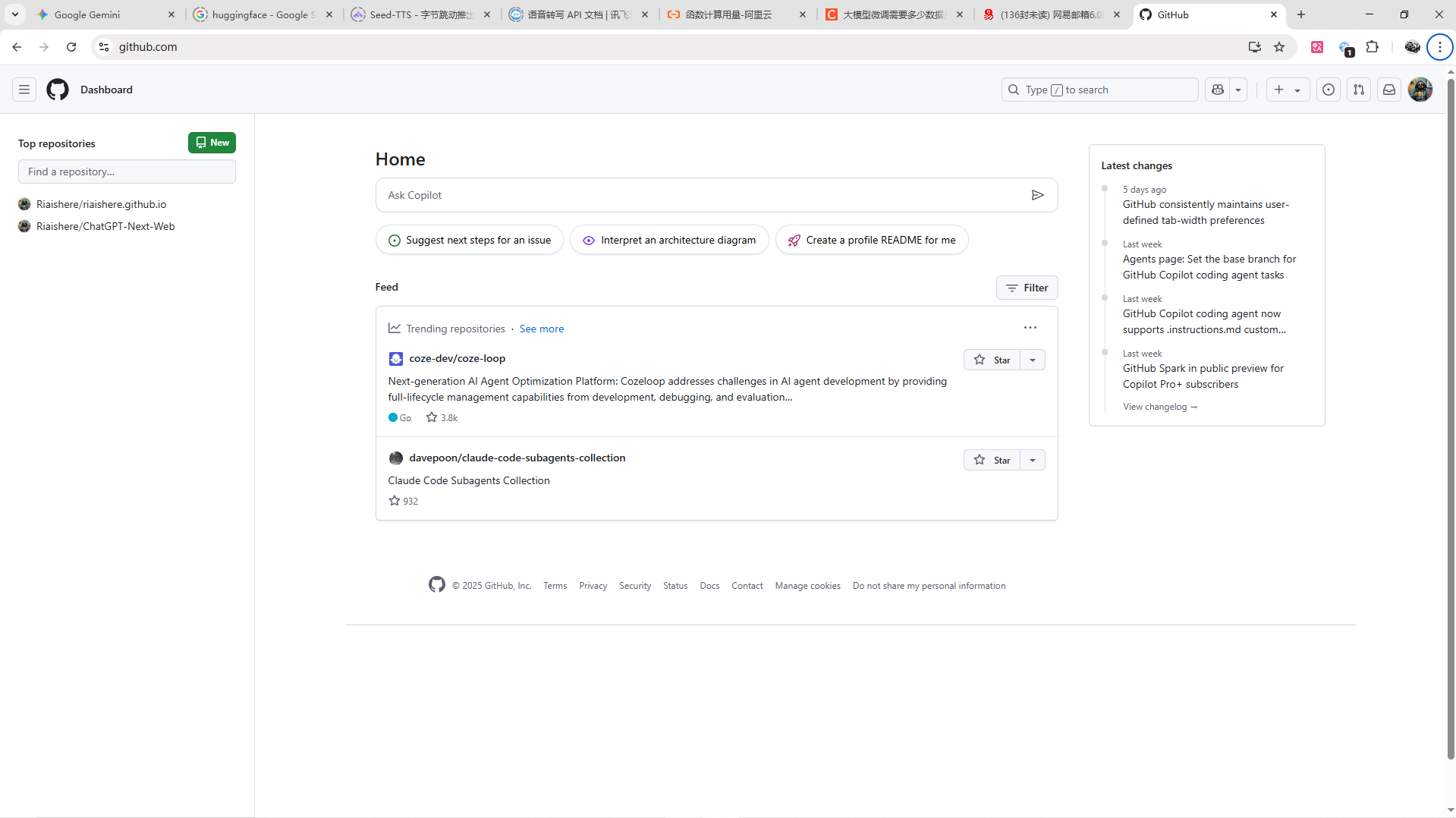Focus the Find a repository field

[x=127, y=171]
